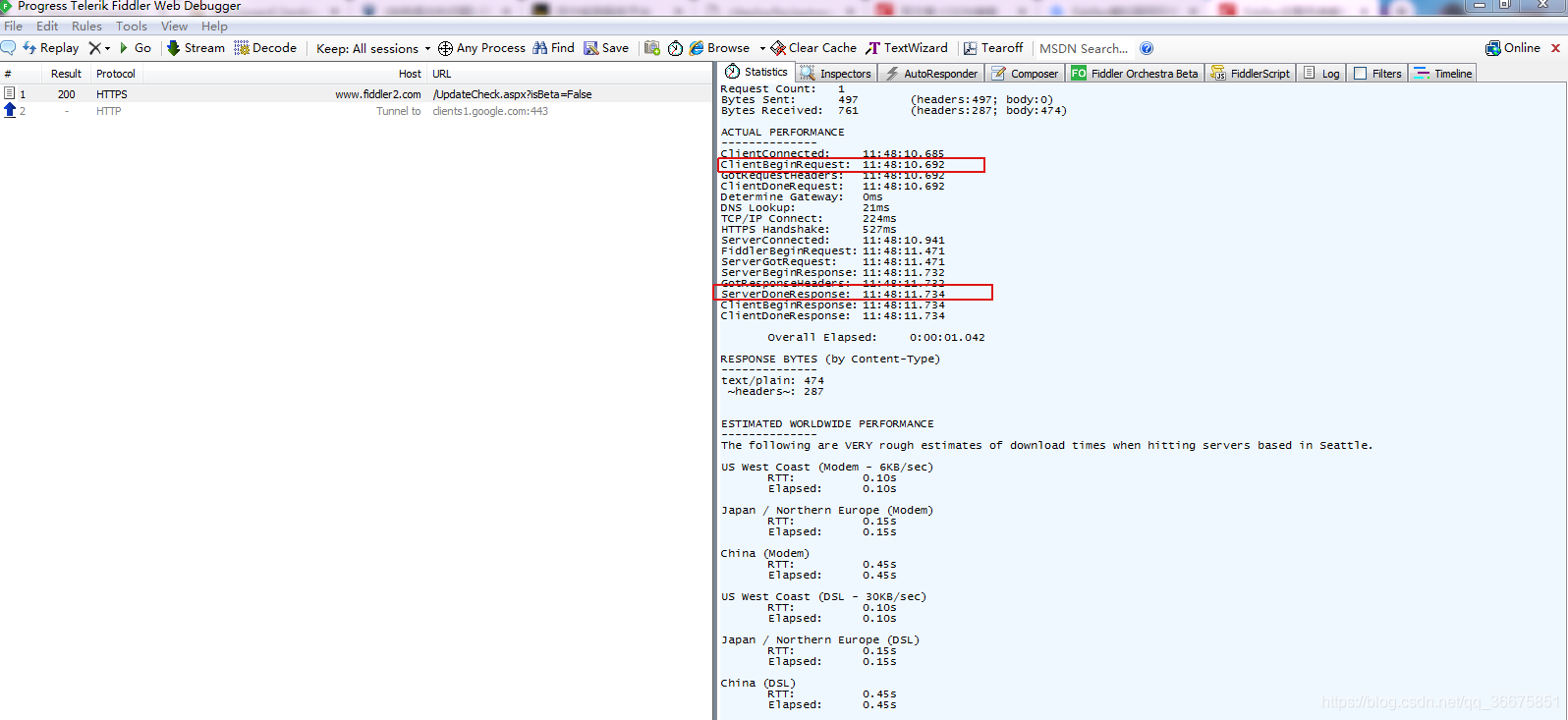Select session 1 www.fiddler2.com row
Viewport: 1568px width, 720px height.
click(x=356, y=94)
